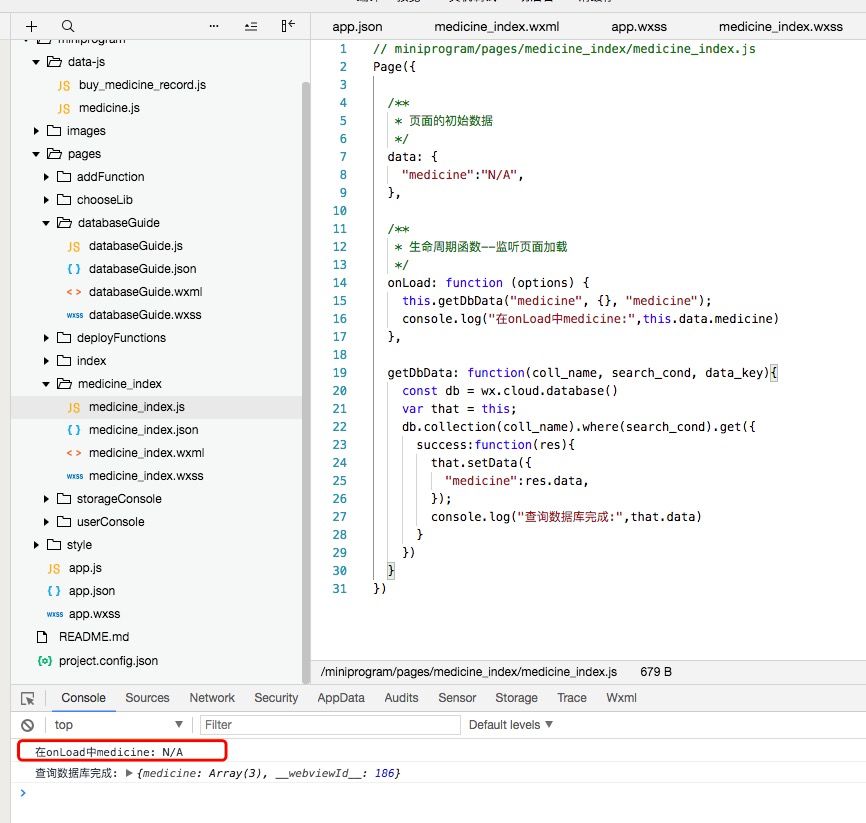
Task: Open medicine_index.js in the file tree
Action: pos(136,407)
